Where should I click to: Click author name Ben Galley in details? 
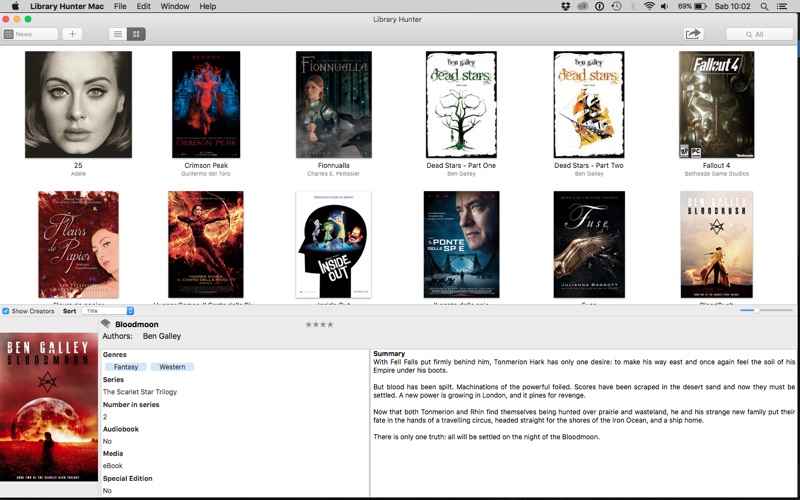[x=162, y=336]
